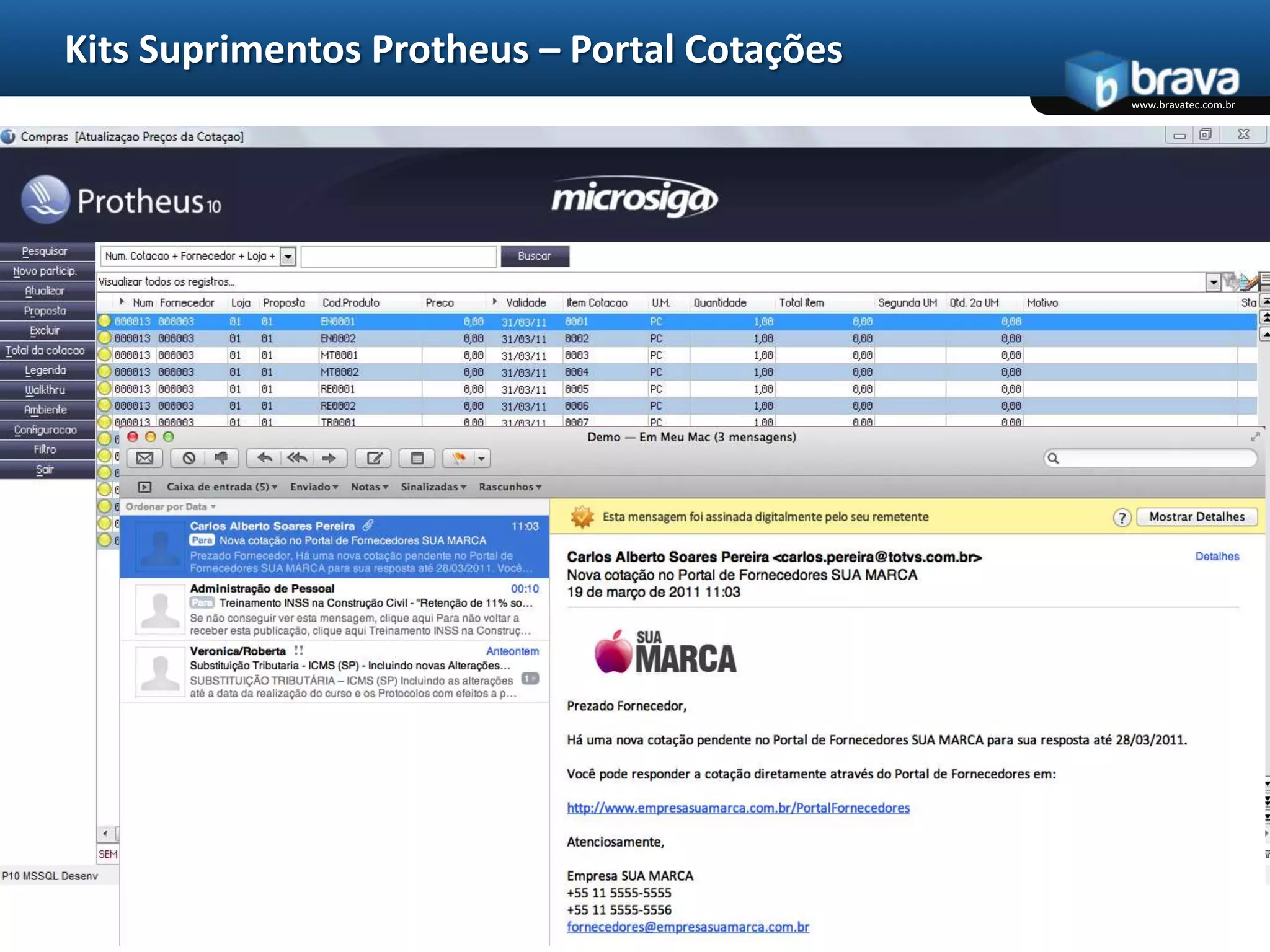
Task: Select row with product RE0001
Action: coord(677,389)
